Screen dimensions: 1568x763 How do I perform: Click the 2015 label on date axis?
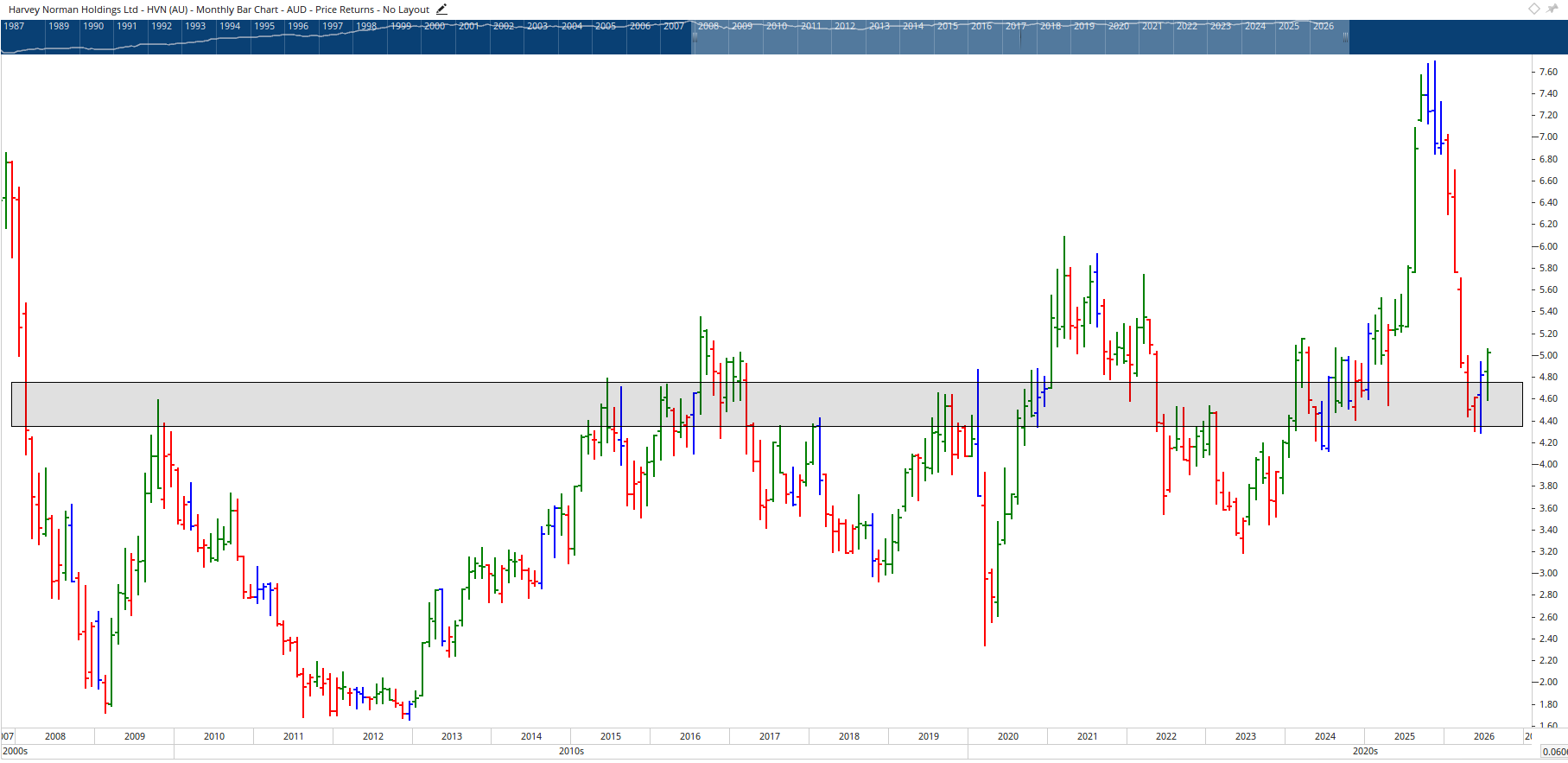coord(611,736)
